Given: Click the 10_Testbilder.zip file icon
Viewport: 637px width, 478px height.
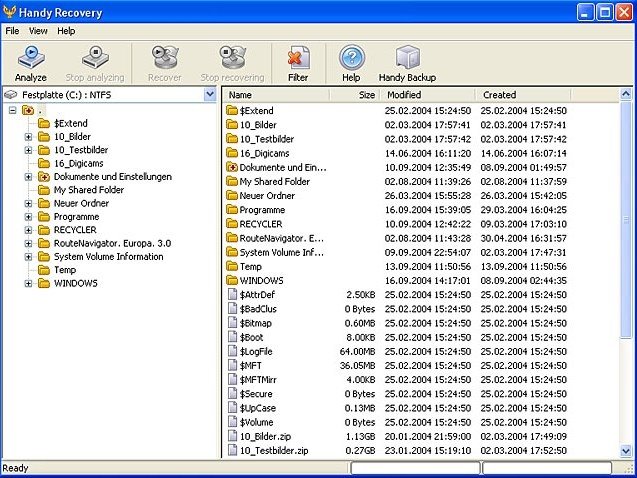Looking at the screenshot, I should (232, 450).
